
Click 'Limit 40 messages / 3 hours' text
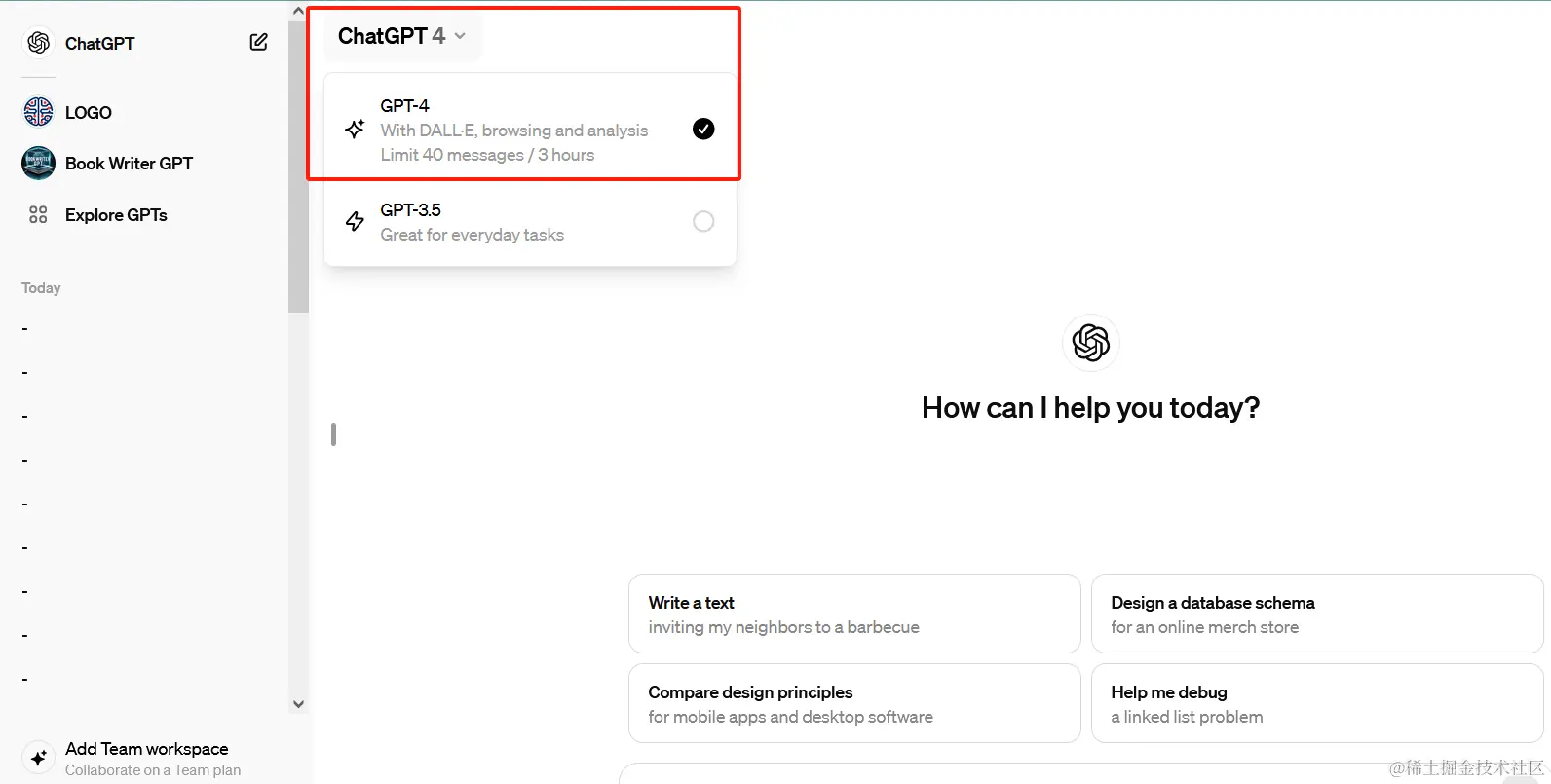tap(487, 155)
